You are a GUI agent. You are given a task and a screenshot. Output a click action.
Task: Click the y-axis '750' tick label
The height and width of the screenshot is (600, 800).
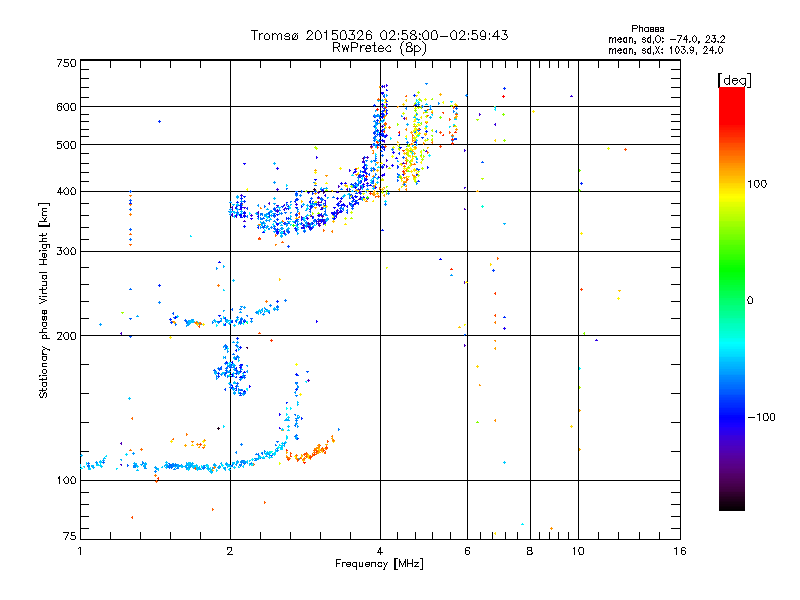[x=66, y=63]
